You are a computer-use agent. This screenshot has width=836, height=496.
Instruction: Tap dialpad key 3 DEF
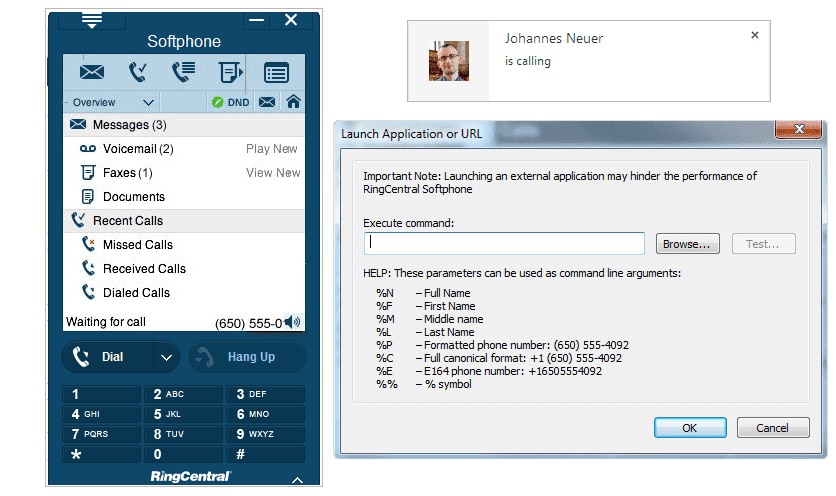tap(266, 394)
